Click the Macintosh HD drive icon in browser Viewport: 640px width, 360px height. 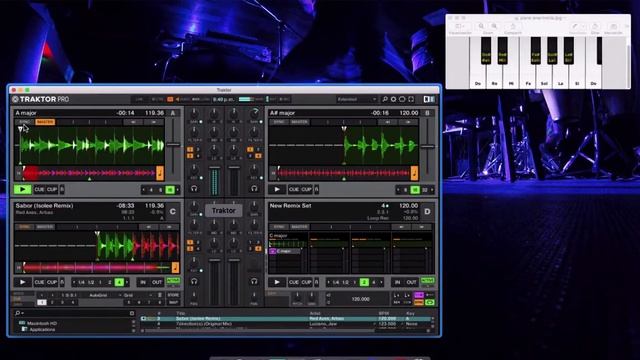click(x=22, y=323)
